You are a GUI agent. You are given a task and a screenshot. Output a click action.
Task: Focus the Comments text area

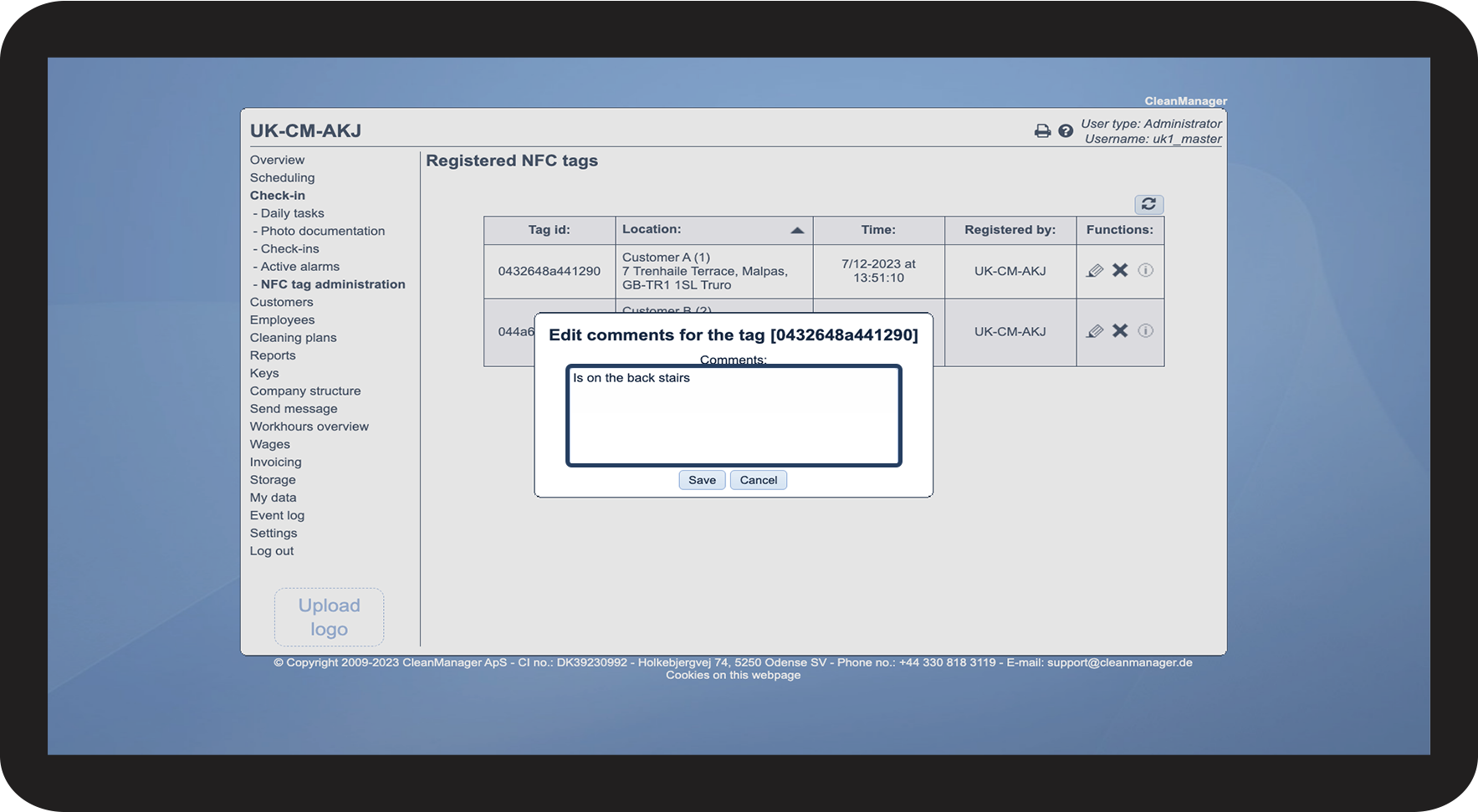(734, 416)
